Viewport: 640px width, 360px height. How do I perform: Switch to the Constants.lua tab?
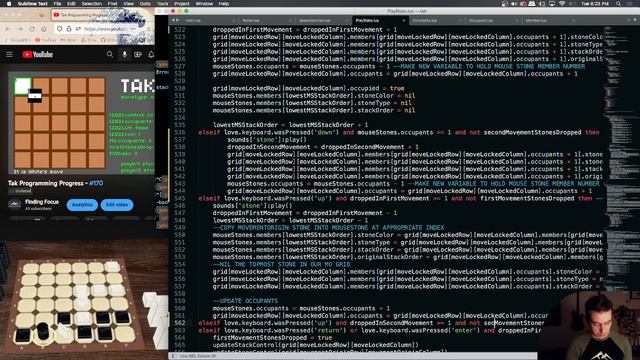tap(436, 20)
